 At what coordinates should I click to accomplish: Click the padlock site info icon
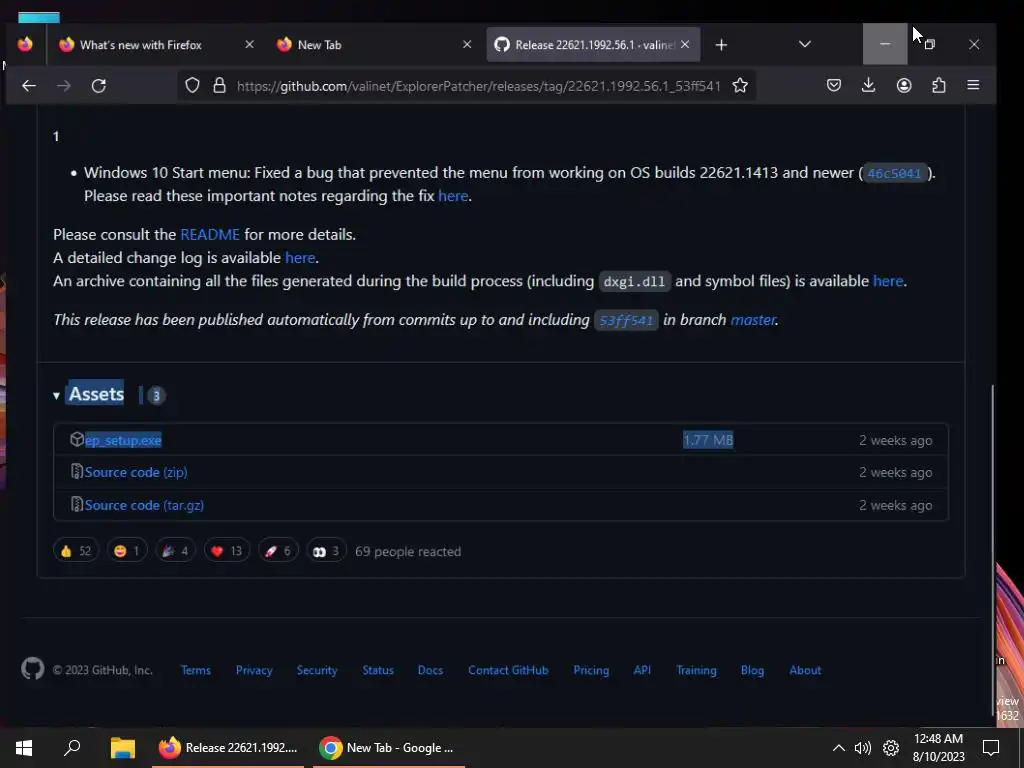click(x=219, y=86)
